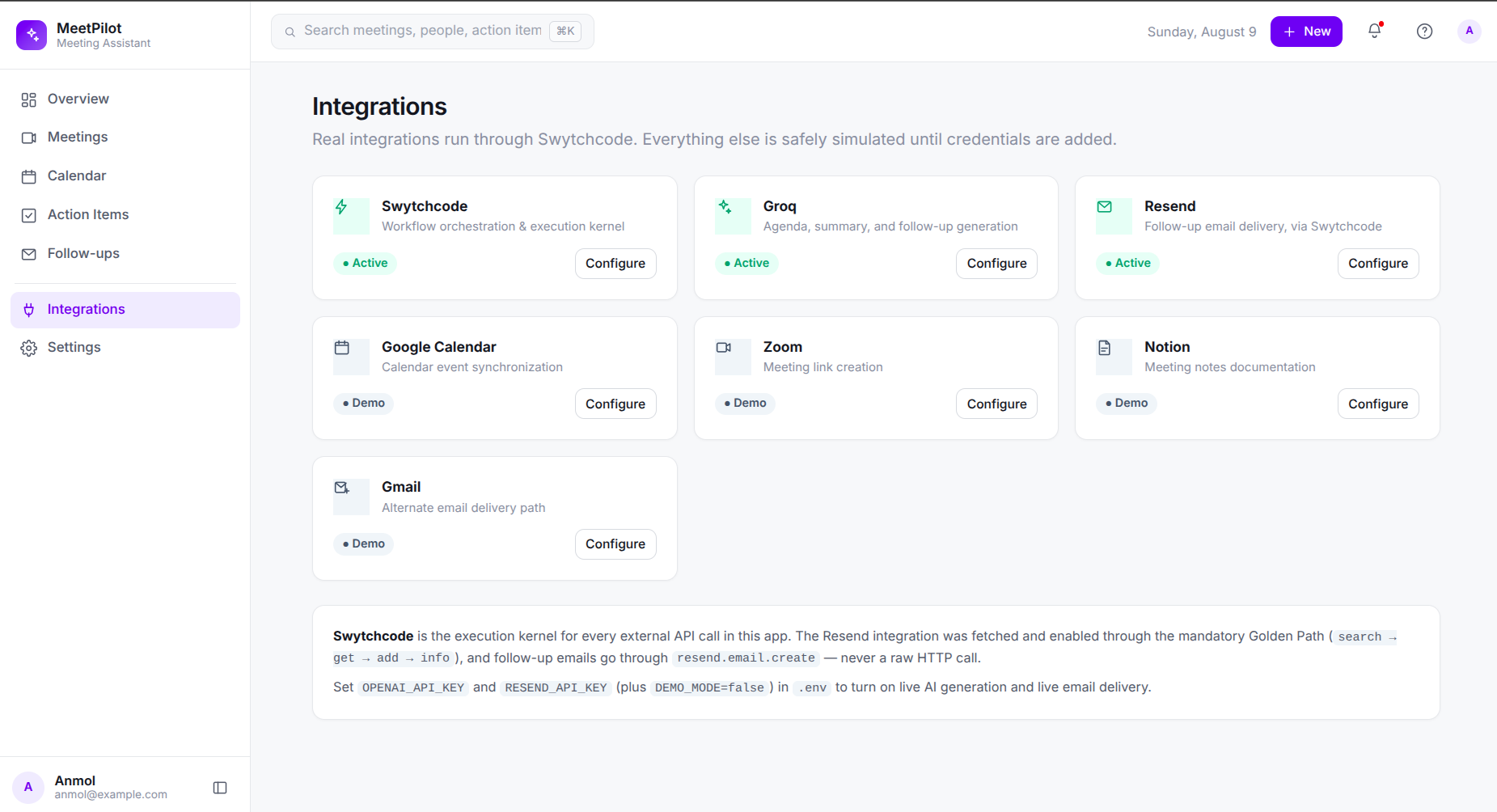
Task: Configure the Groq integration
Action: (996, 264)
